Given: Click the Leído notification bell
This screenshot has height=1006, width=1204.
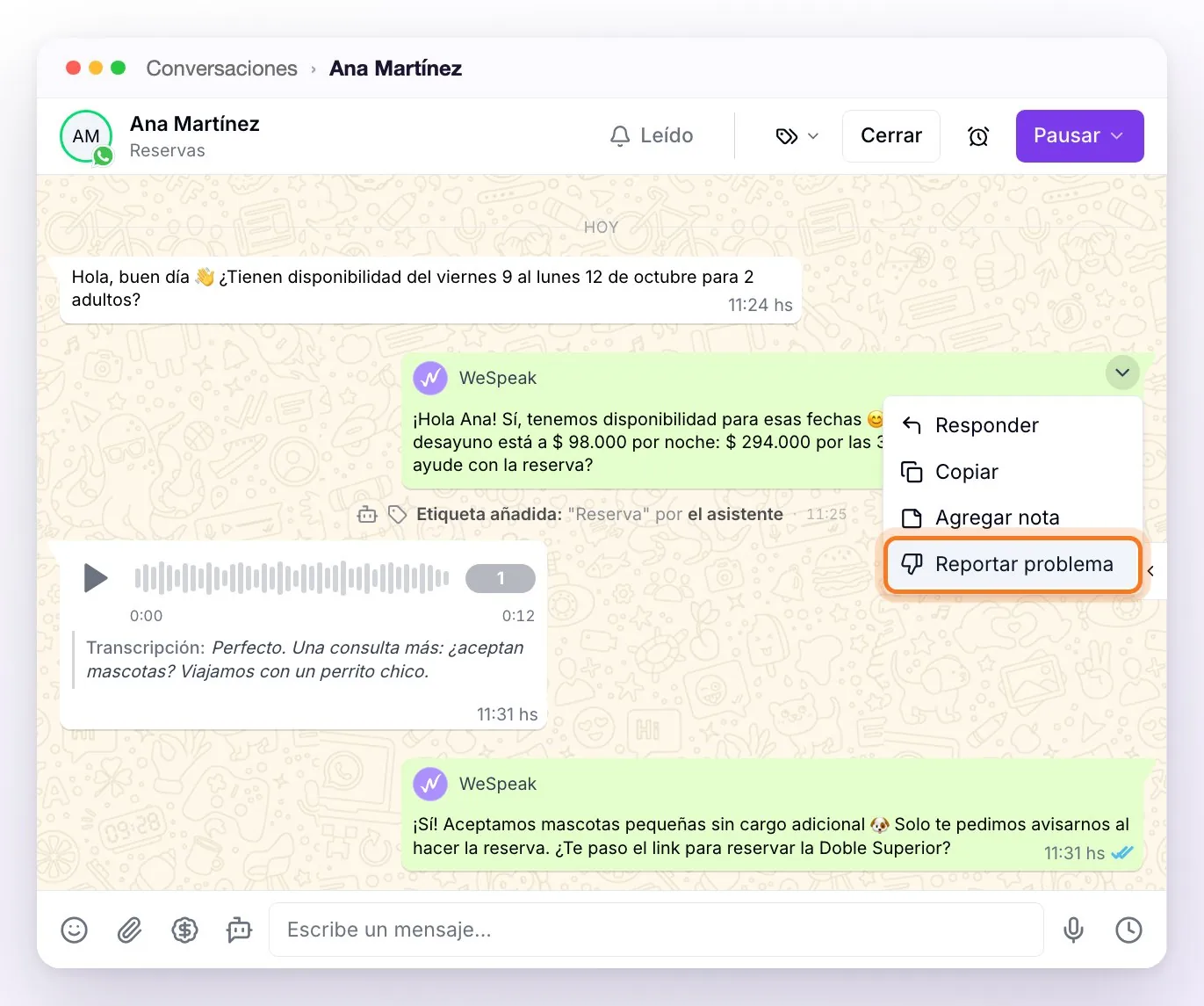Looking at the screenshot, I should pos(652,136).
